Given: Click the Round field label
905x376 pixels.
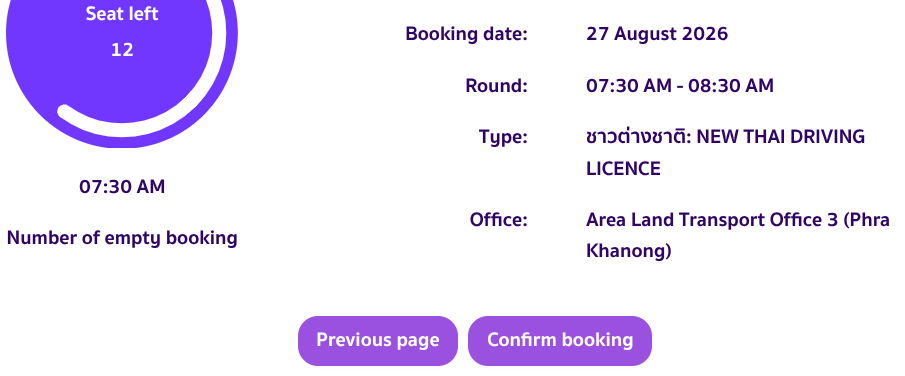Looking at the screenshot, I should 496,86.
